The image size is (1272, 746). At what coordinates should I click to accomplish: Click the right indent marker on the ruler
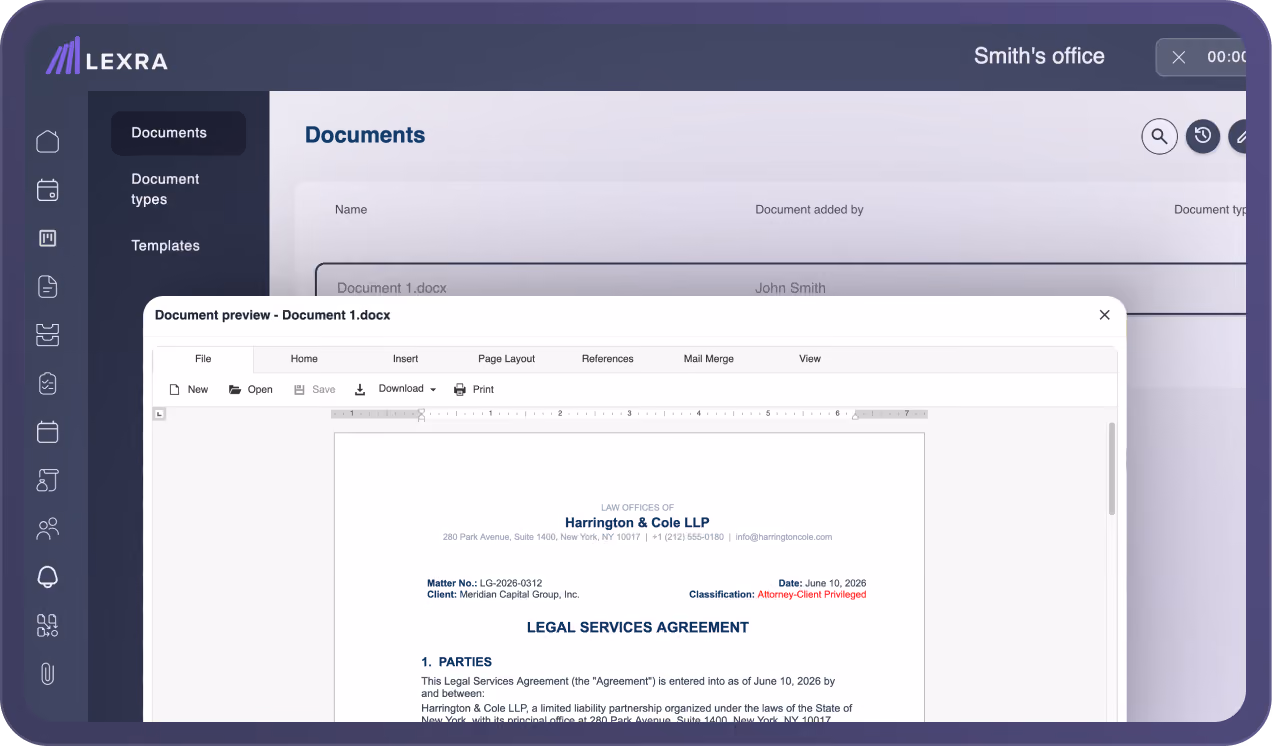pyautogui.click(x=854, y=416)
